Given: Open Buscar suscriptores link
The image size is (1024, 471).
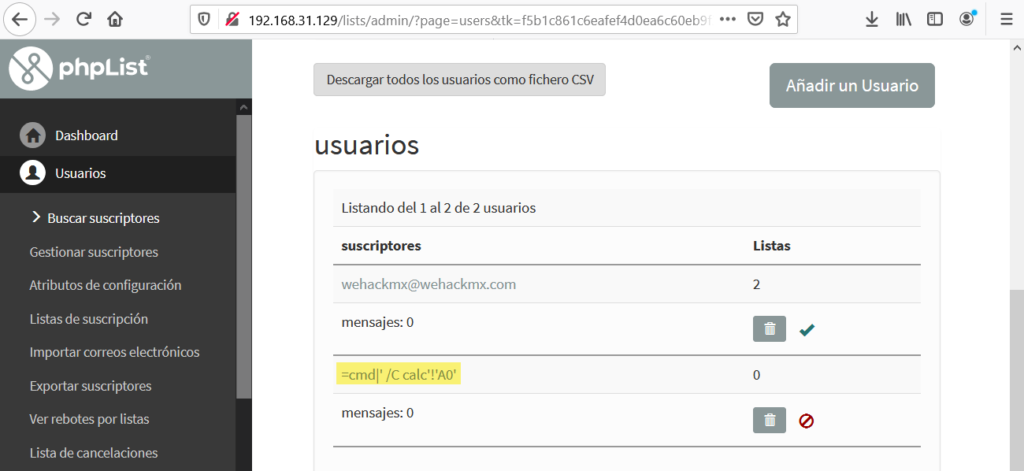Looking at the screenshot, I should (103, 218).
